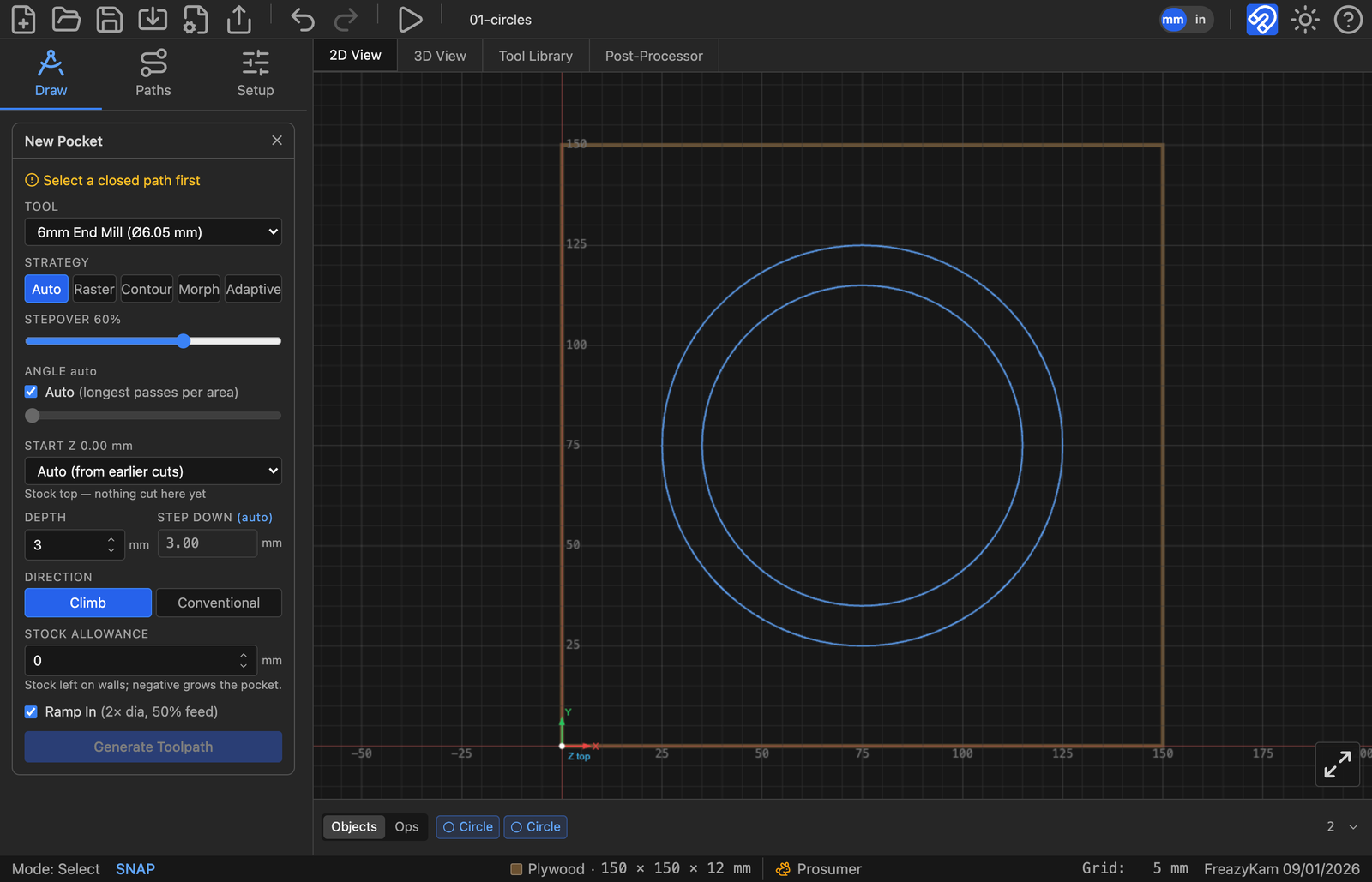Open the Setup panel
Screen dimensions: 1372x882
click(x=256, y=74)
